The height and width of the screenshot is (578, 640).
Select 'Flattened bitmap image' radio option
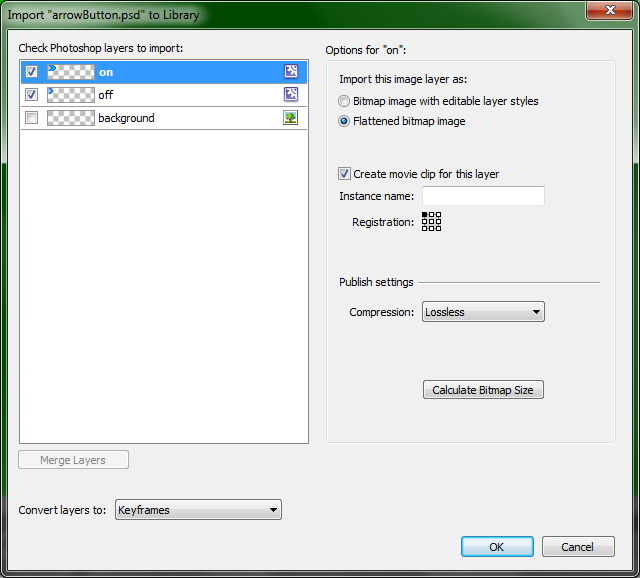pyautogui.click(x=345, y=121)
